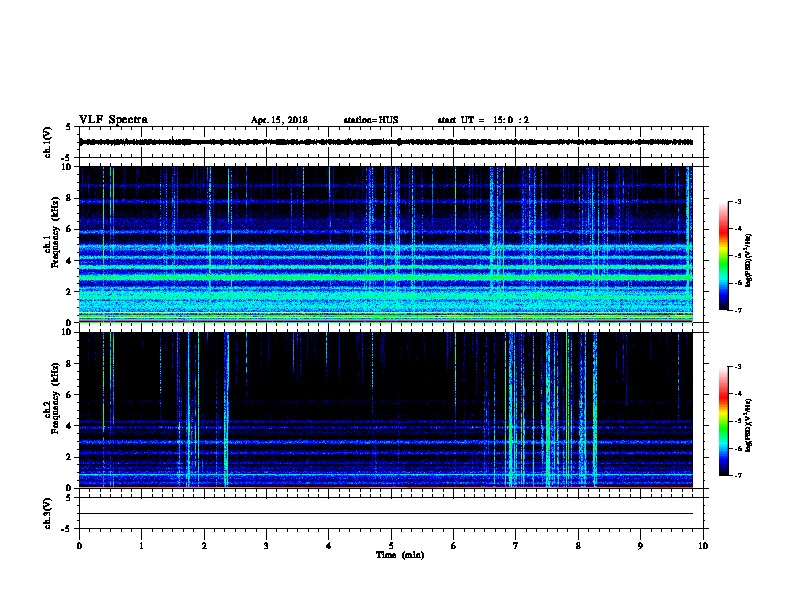Click the "6" kHz tick on ch.1 spectrogram
The height and width of the screenshot is (612, 792).
[x=69, y=229]
